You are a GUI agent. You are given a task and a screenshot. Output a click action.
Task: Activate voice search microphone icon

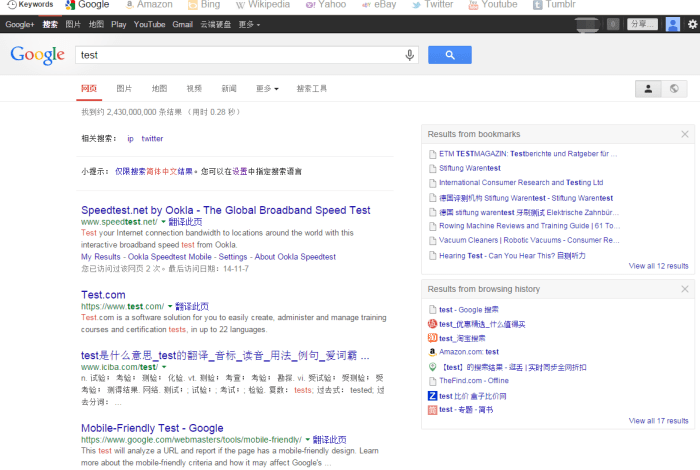tap(409, 55)
